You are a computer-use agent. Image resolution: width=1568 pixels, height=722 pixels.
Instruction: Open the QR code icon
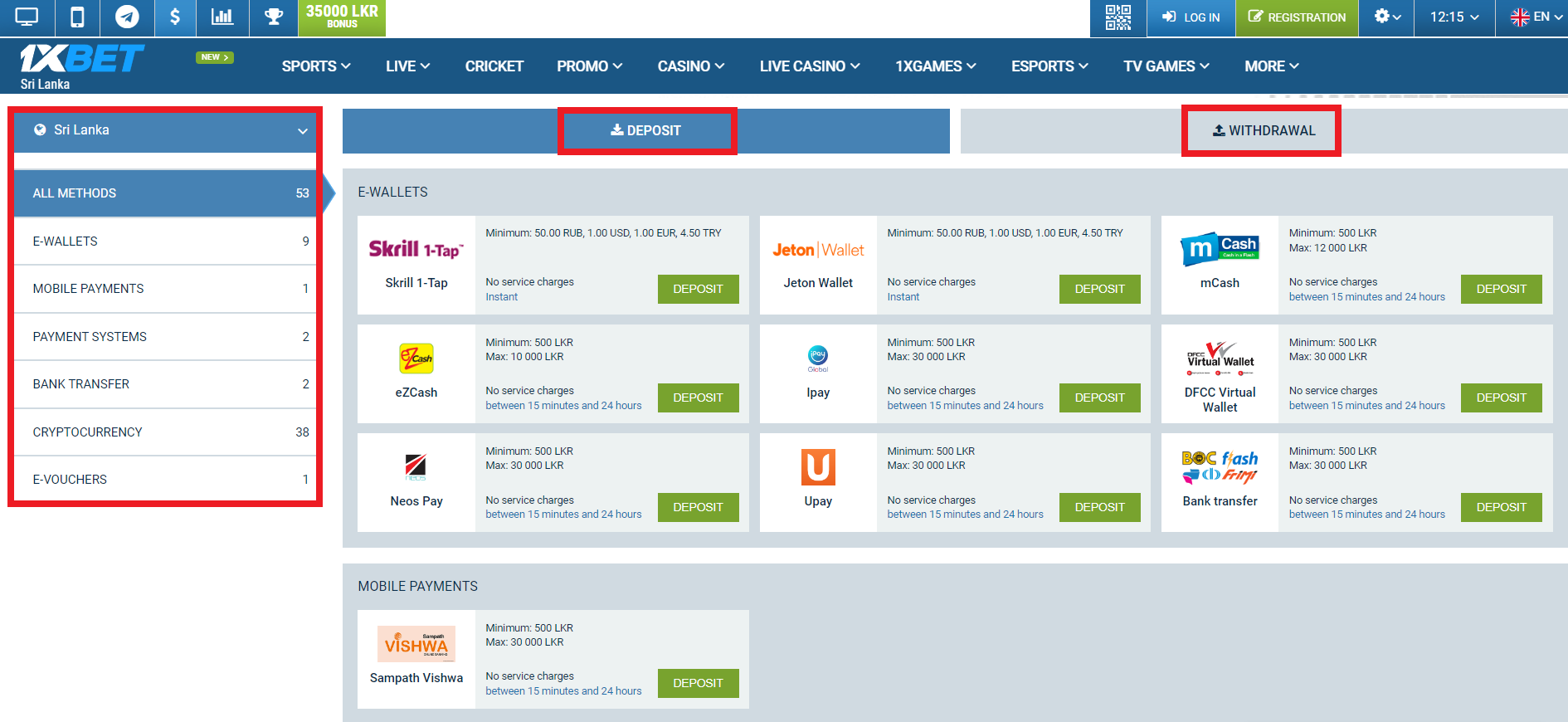(1118, 17)
